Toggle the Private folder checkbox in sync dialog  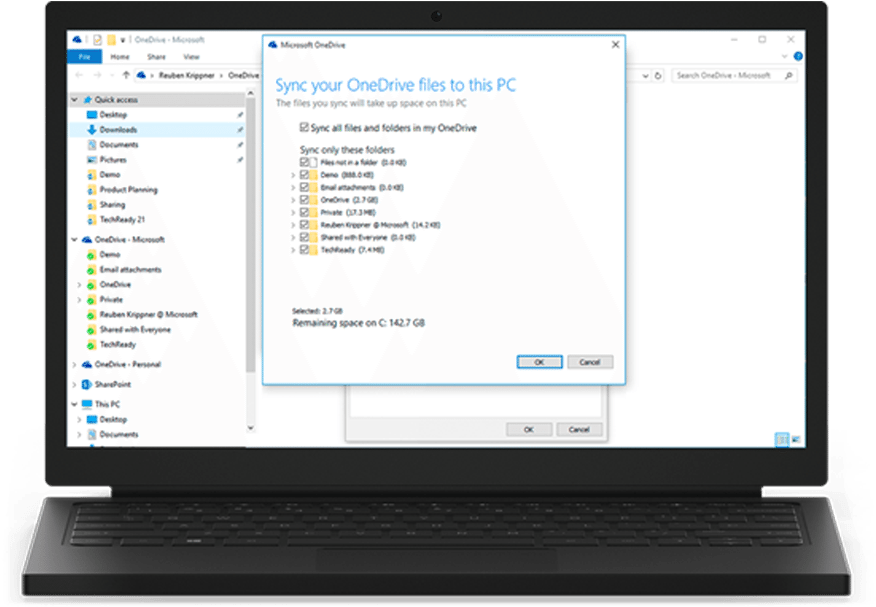click(x=304, y=212)
